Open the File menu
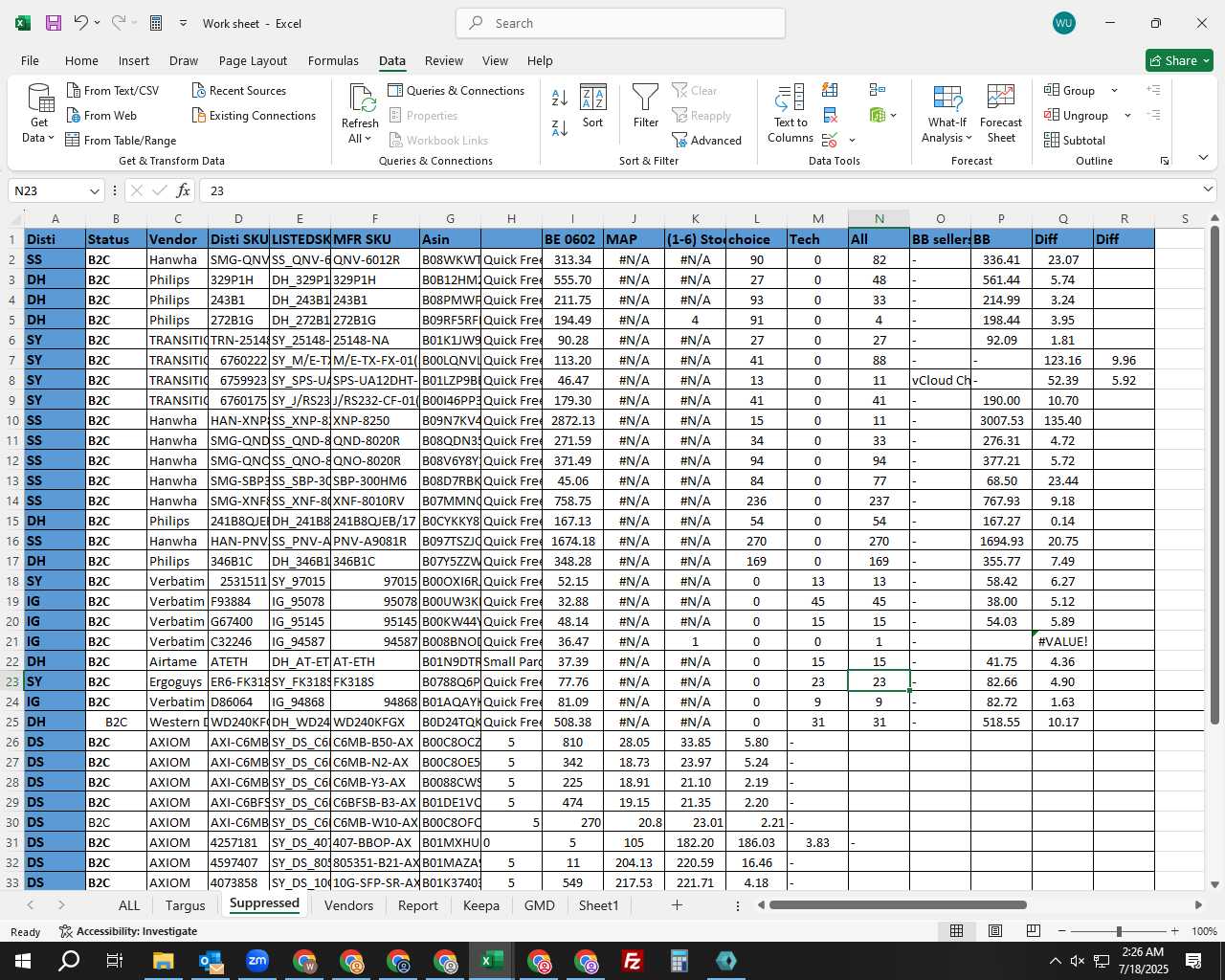1225x980 pixels. (30, 60)
